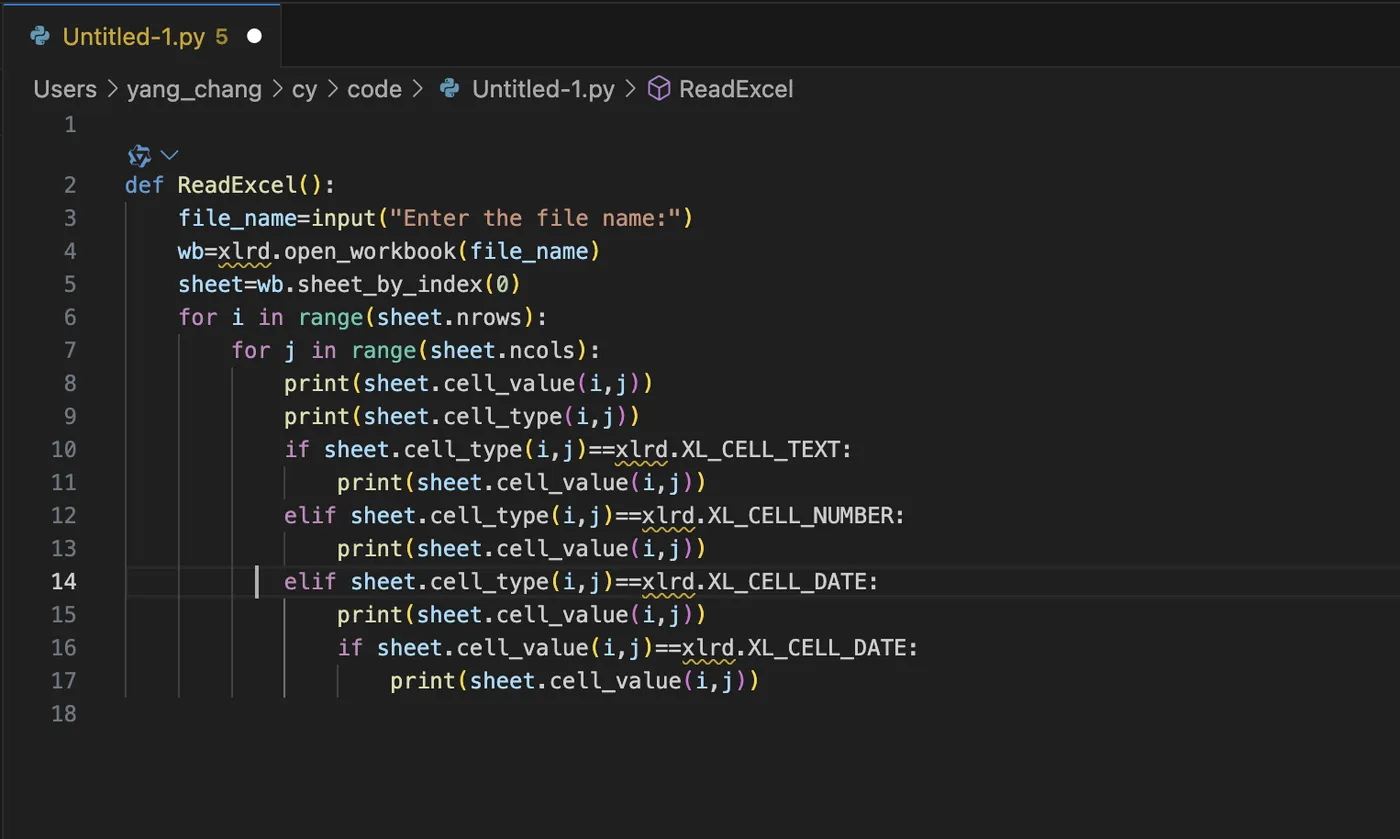The image size is (1400, 839).
Task: Click 'XL_CELL_DATE' on line 16
Action: [x=827, y=647]
